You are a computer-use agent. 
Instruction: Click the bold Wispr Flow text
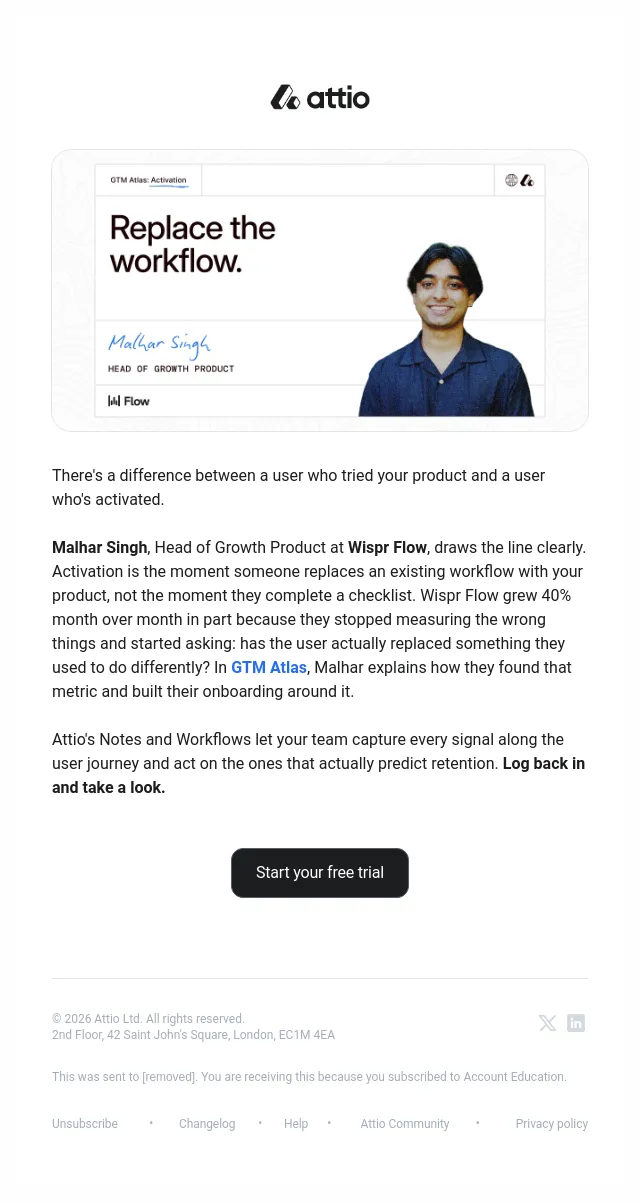point(387,547)
